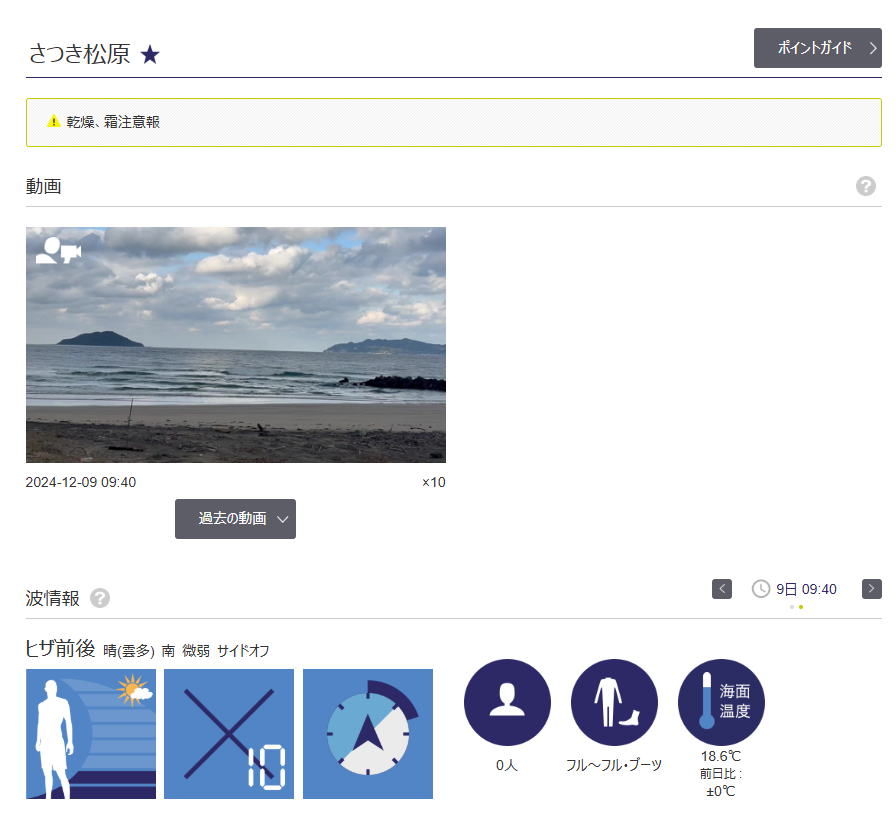The image size is (896, 828).
Task: Select the wave size person tile
Action: click(91, 734)
